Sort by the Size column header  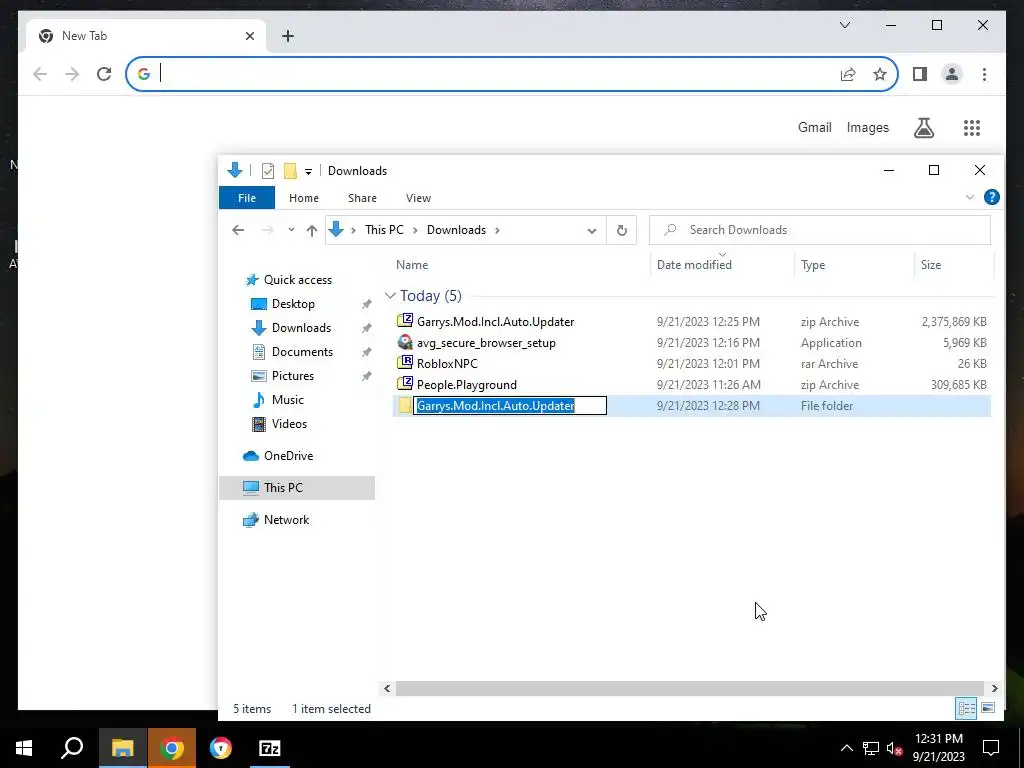tap(931, 264)
